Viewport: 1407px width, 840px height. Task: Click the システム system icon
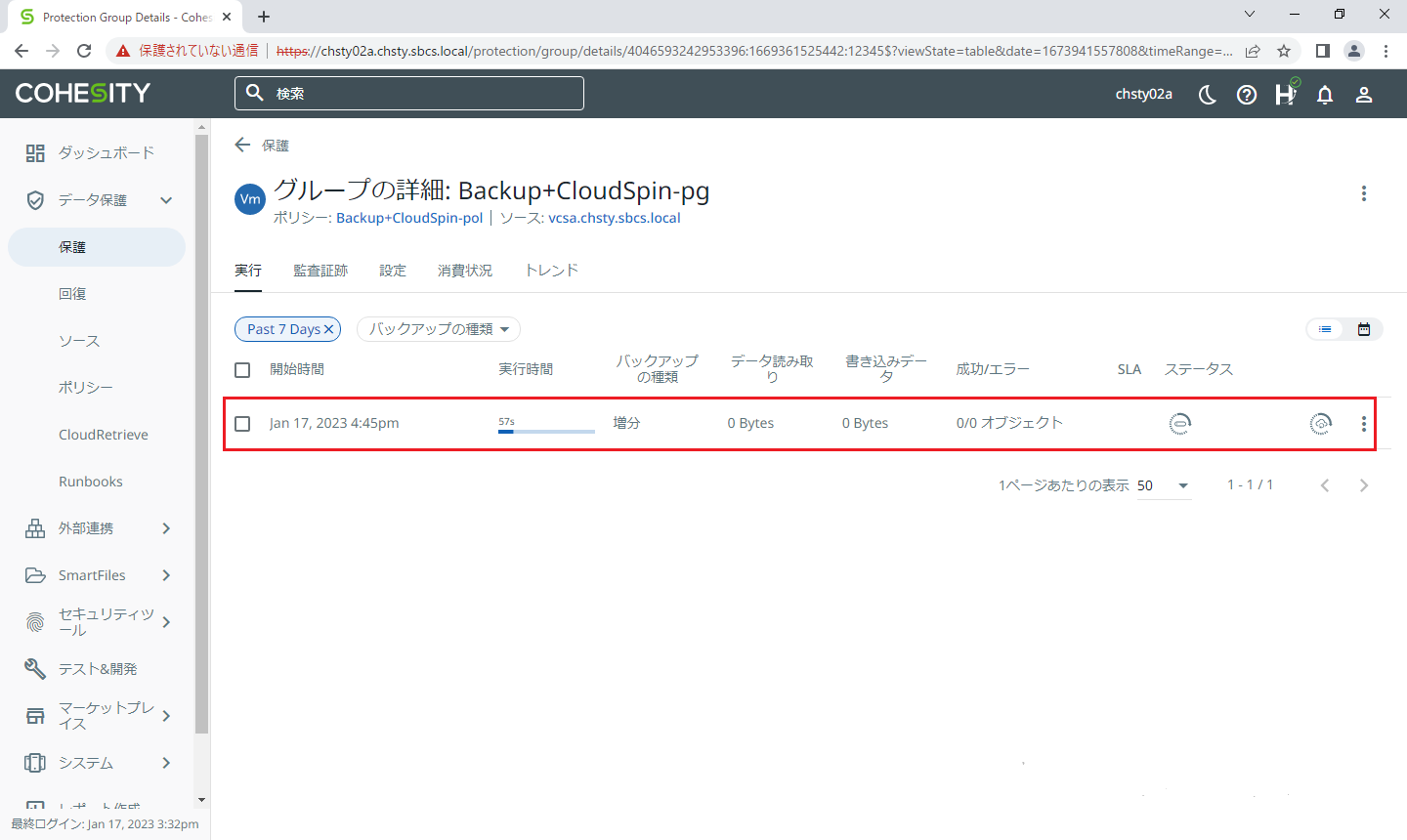[x=35, y=763]
